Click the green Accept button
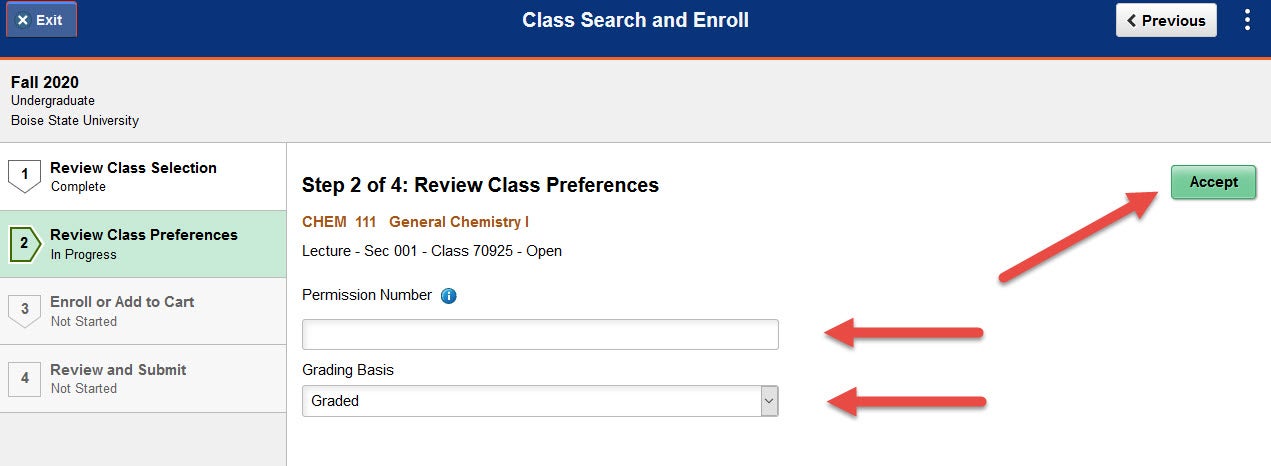 (1213, 182)
